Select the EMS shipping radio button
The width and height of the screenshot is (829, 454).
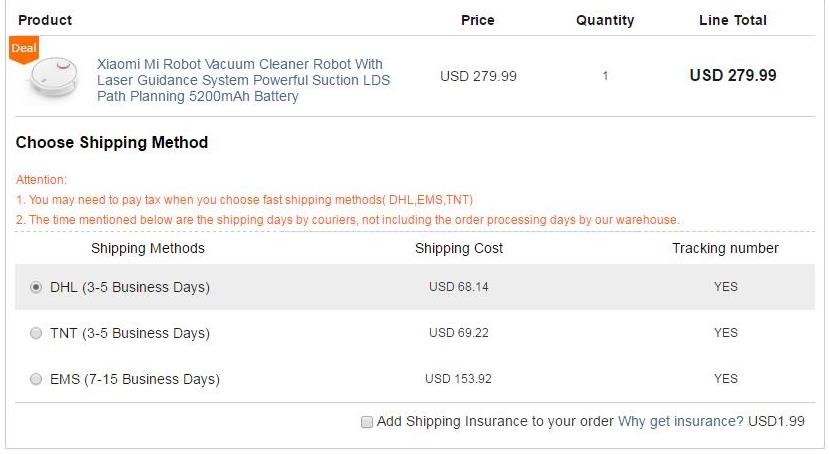tap(36, 379)
